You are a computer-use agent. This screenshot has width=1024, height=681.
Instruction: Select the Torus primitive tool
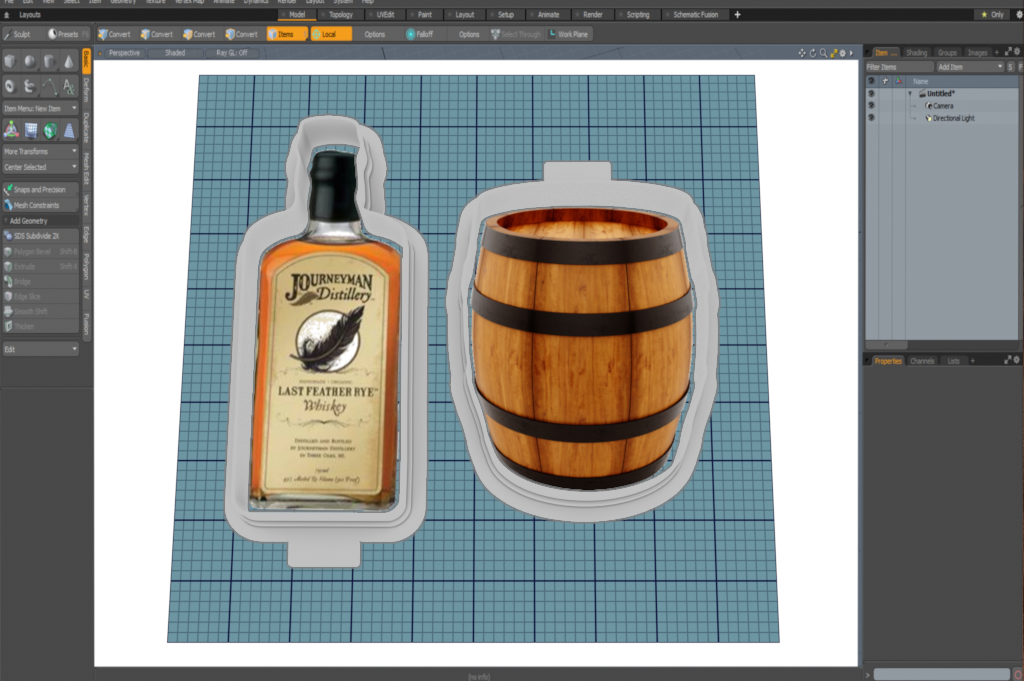click(10, 86)
